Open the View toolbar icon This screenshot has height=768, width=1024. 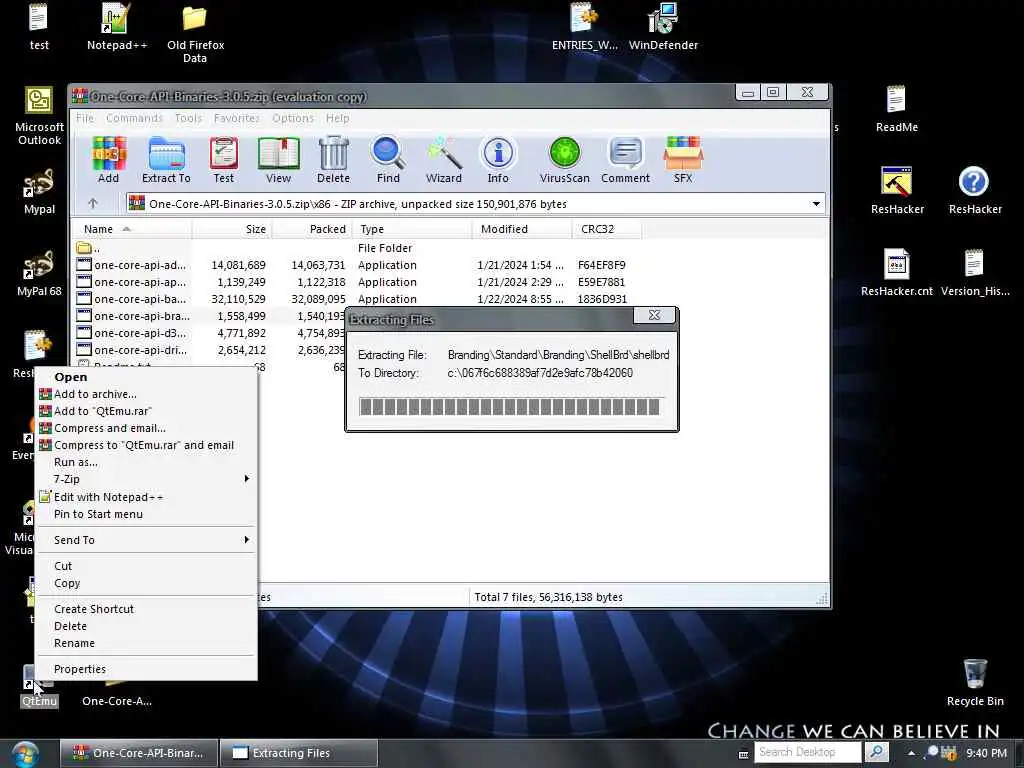(278, 160)
